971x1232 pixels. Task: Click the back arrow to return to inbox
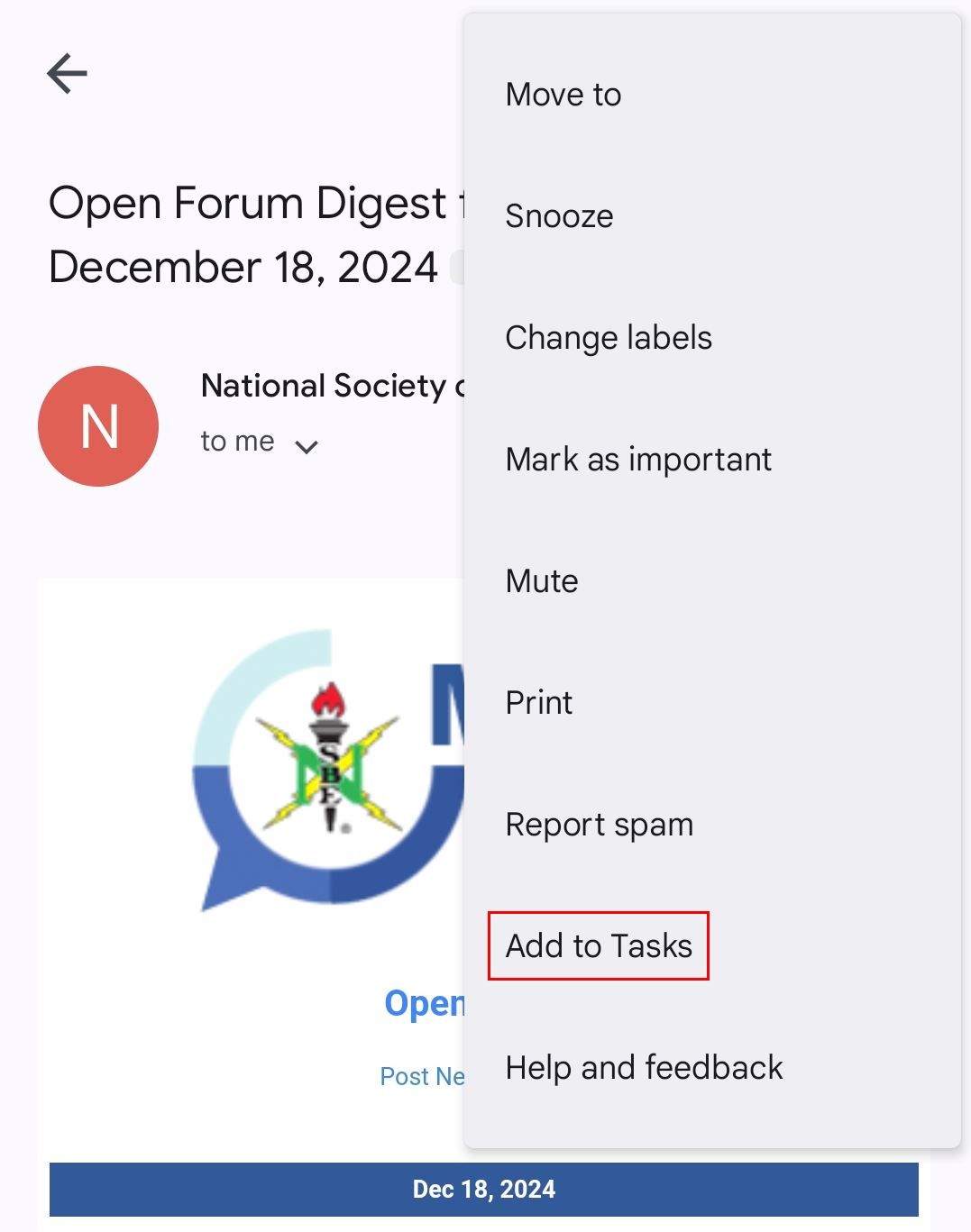tap(65, 73)
